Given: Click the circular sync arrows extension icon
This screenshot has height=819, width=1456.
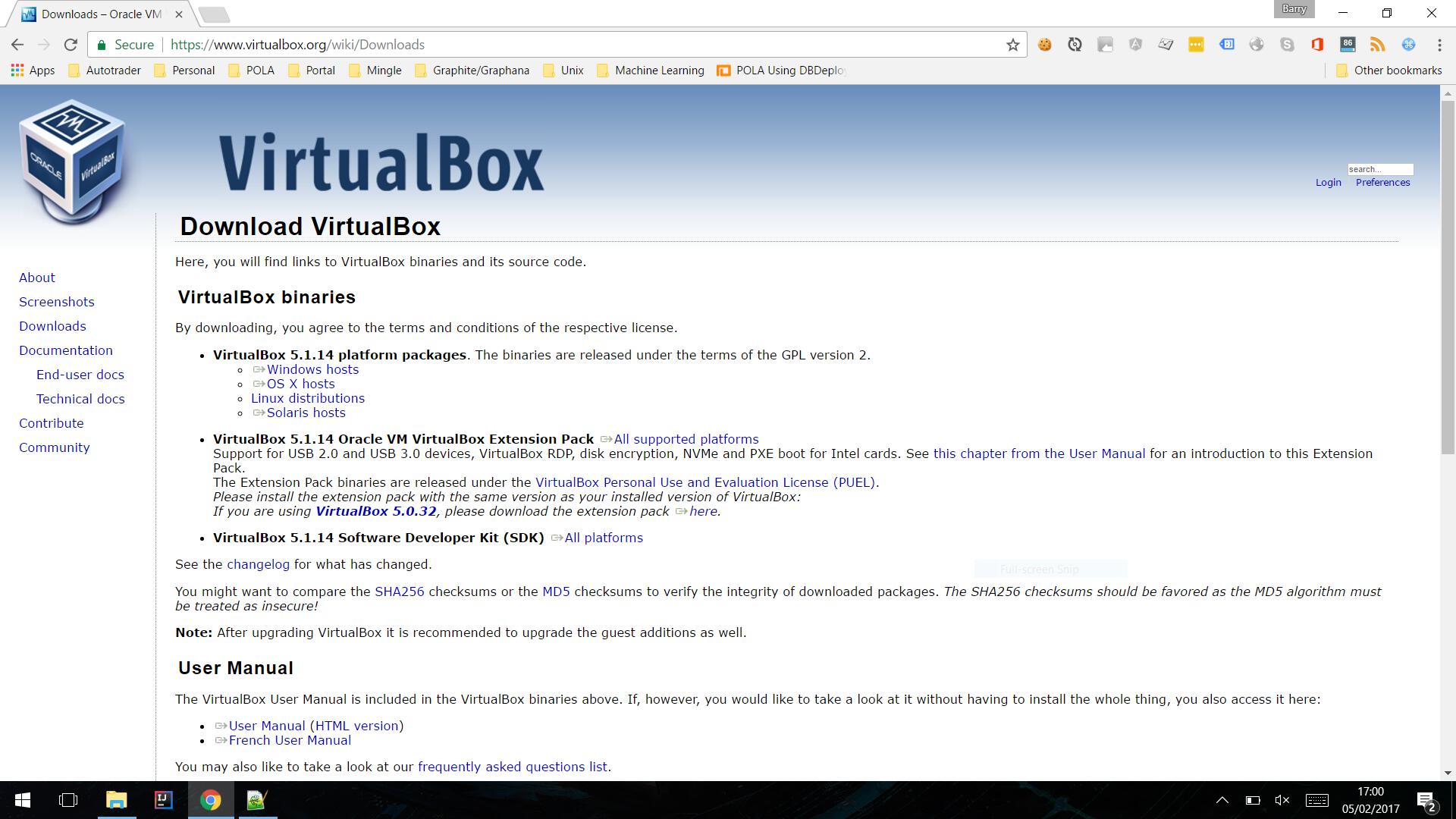Looking at the screenshot, I should coord(1075,45).
